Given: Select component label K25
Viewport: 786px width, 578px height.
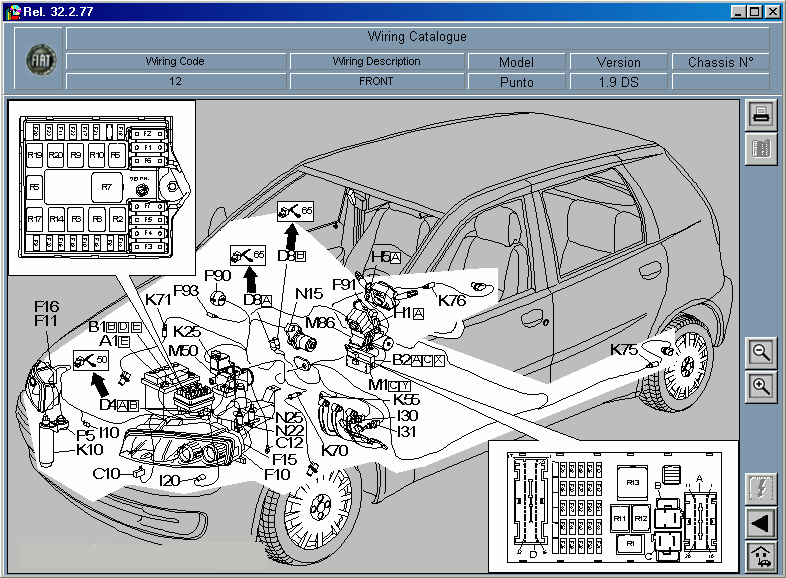Looking at the screenshot, I should click(x=187, y=331).
